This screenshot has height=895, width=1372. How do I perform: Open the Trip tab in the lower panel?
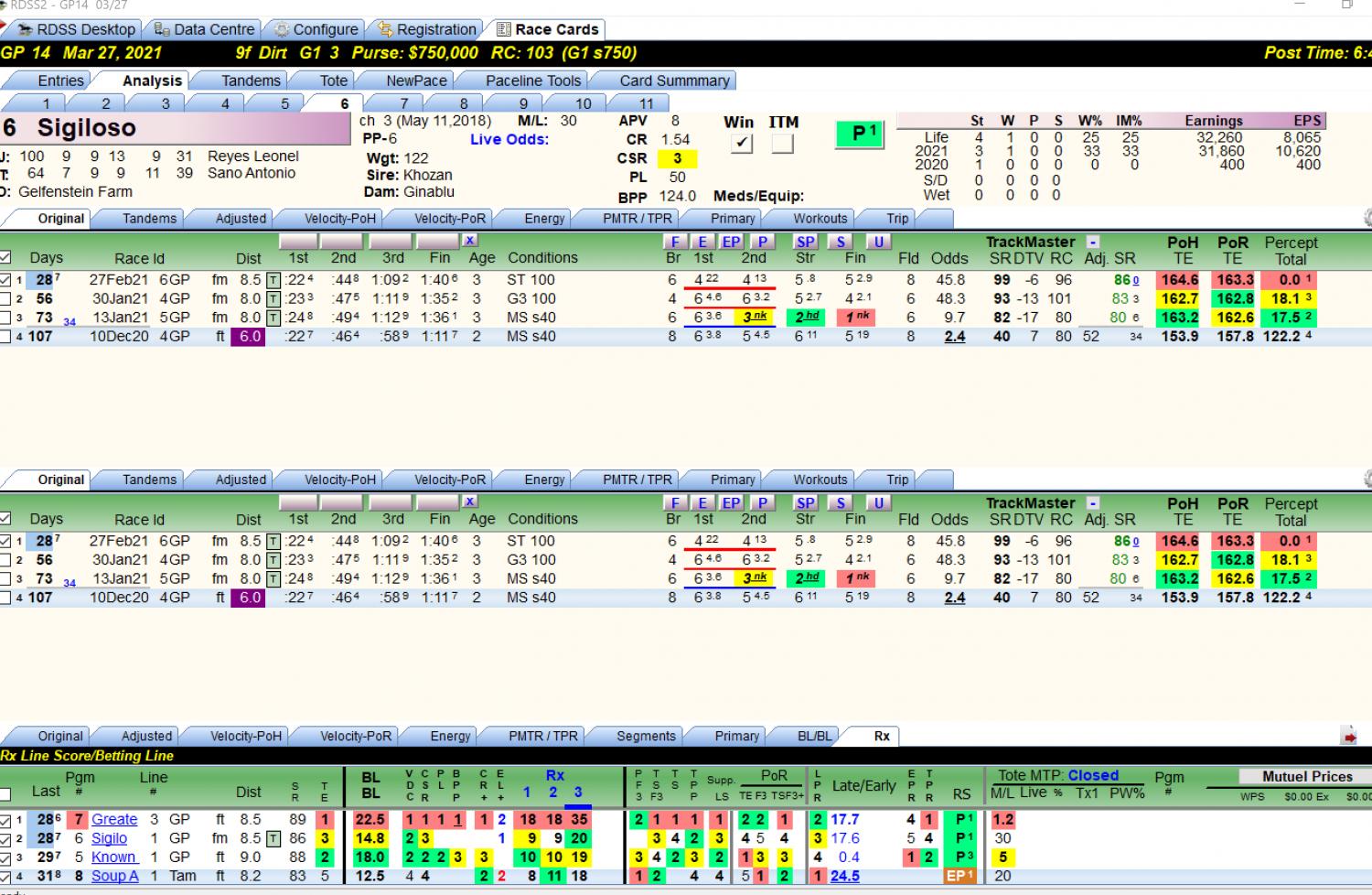pos(897,480)
